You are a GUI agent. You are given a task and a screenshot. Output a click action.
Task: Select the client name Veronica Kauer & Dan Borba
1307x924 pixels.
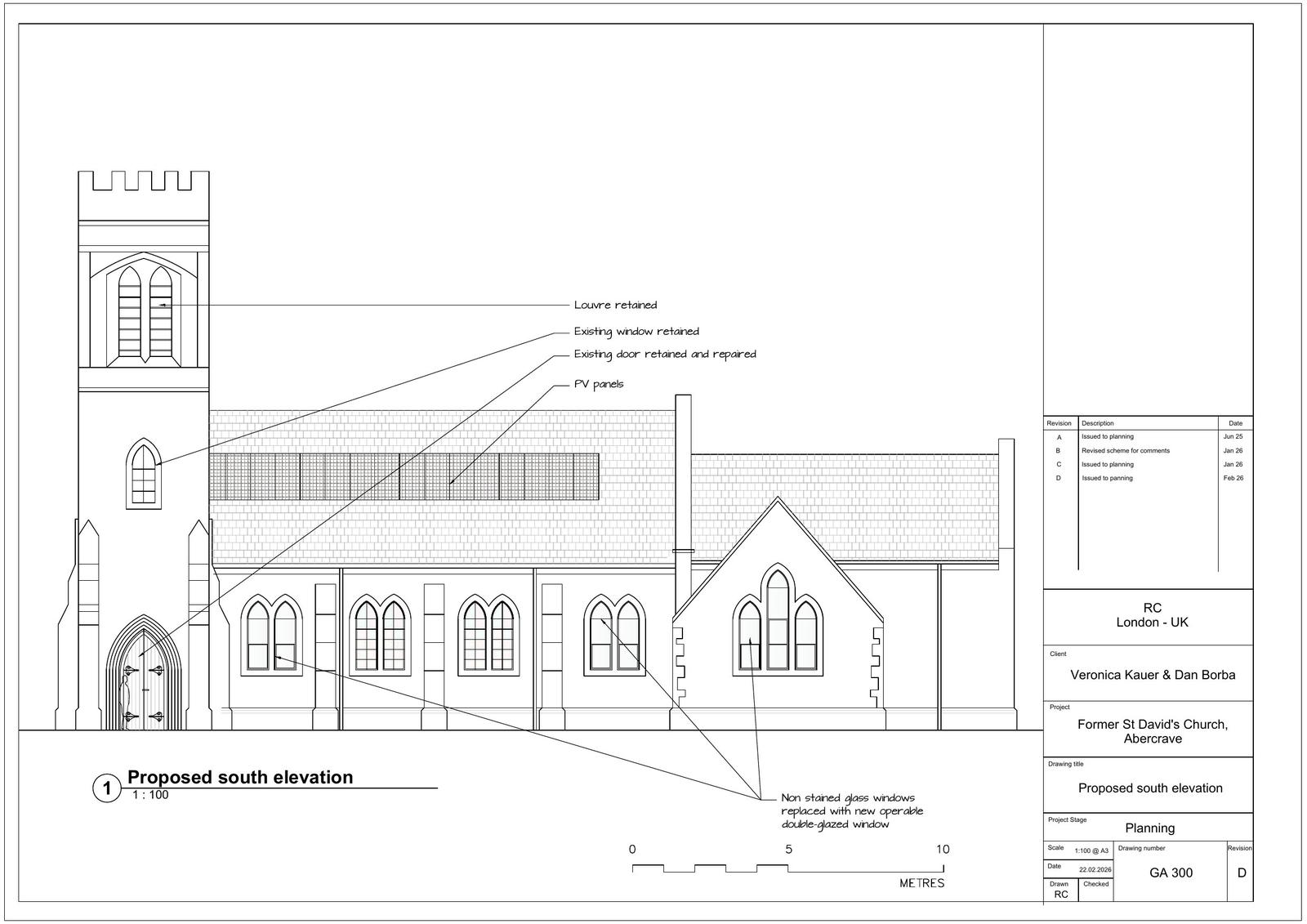[x=1153, y=675]
